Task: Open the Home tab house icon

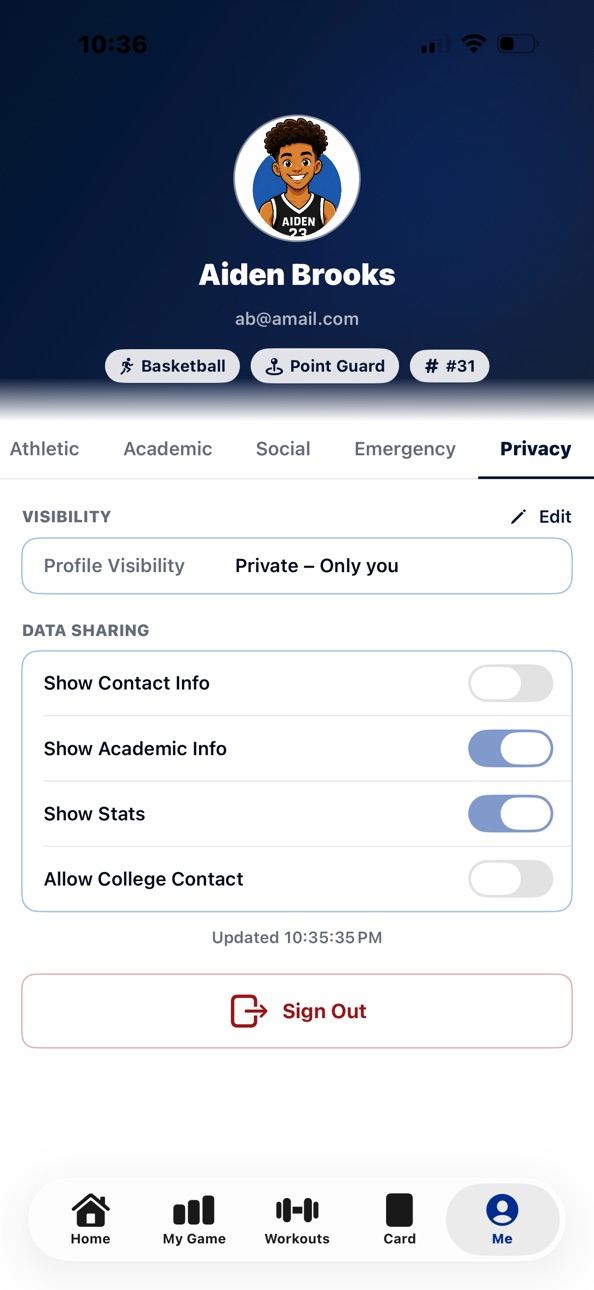Action: 90,1210
